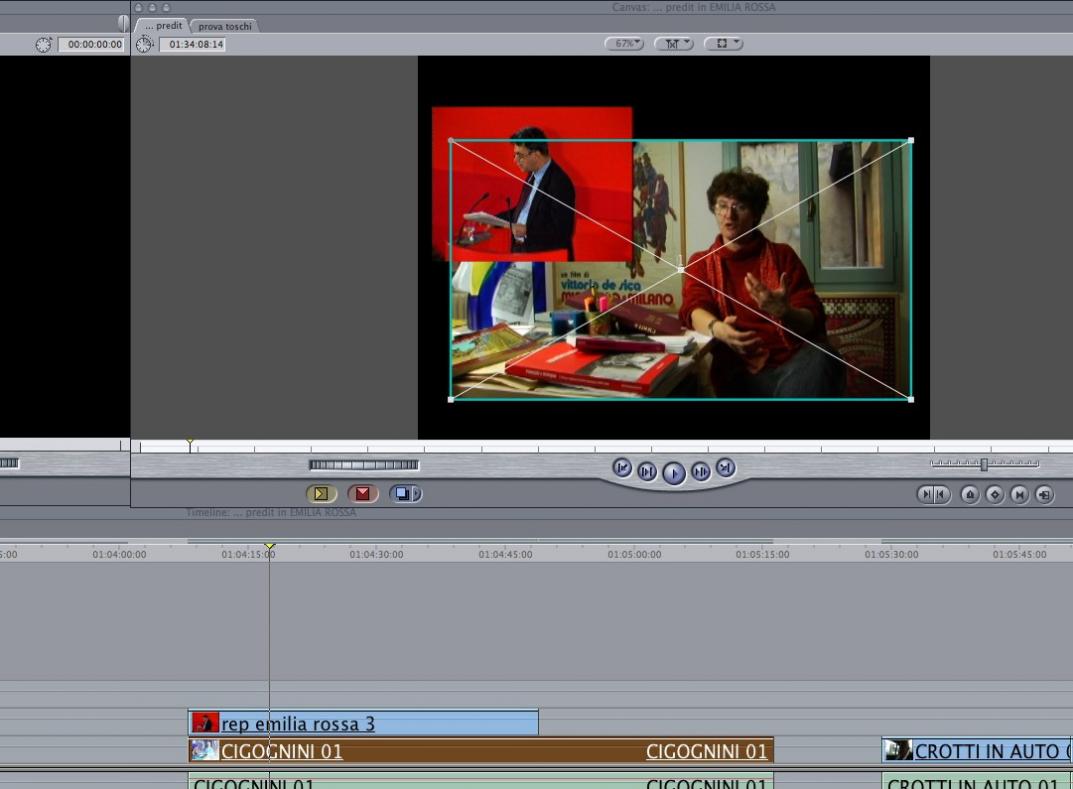Click the Canvas duration clock icon

coord(144,44)
